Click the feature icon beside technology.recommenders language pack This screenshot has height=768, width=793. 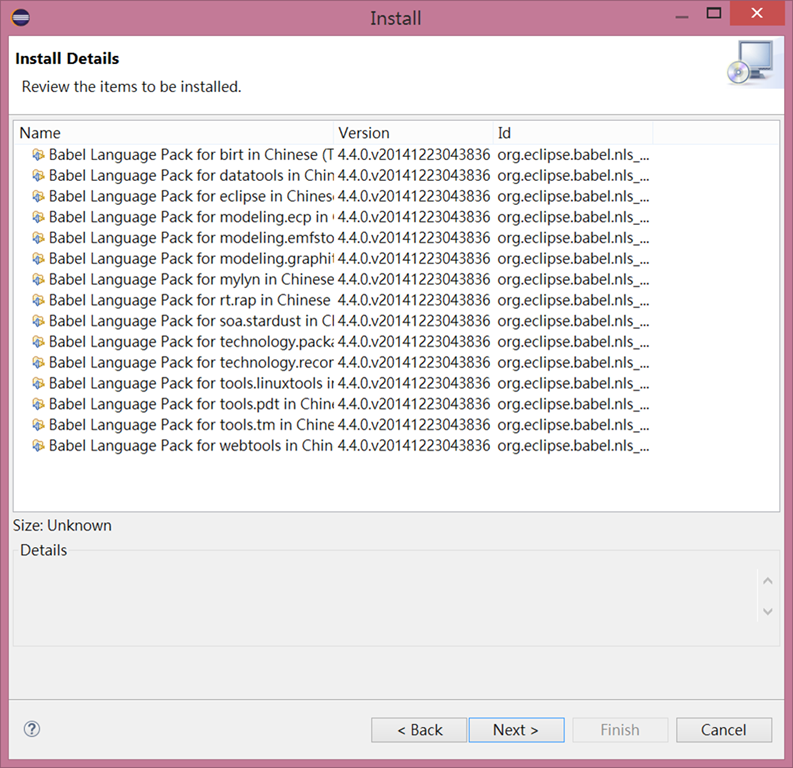click(38, 363)
